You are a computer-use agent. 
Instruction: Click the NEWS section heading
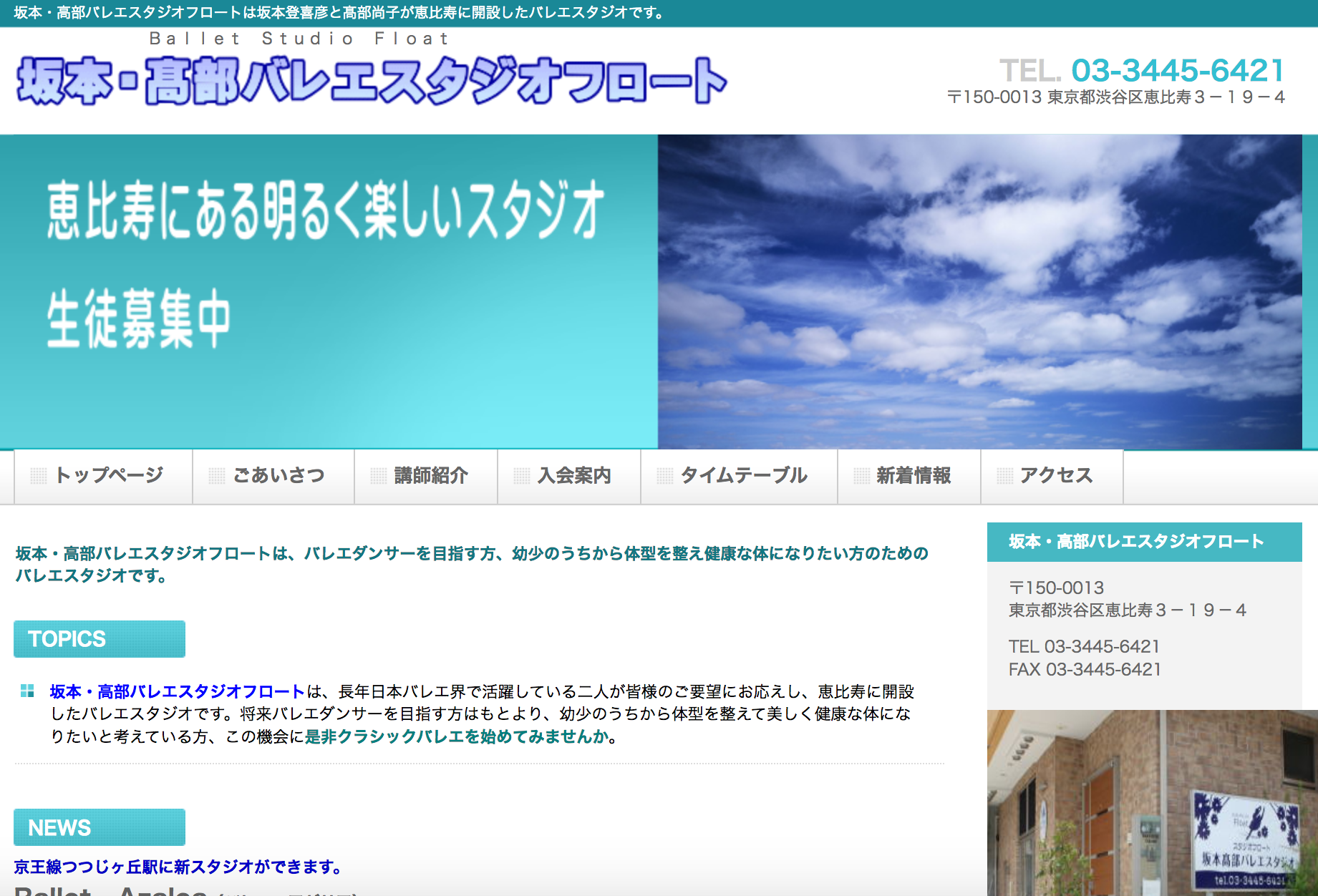point(100,827)
